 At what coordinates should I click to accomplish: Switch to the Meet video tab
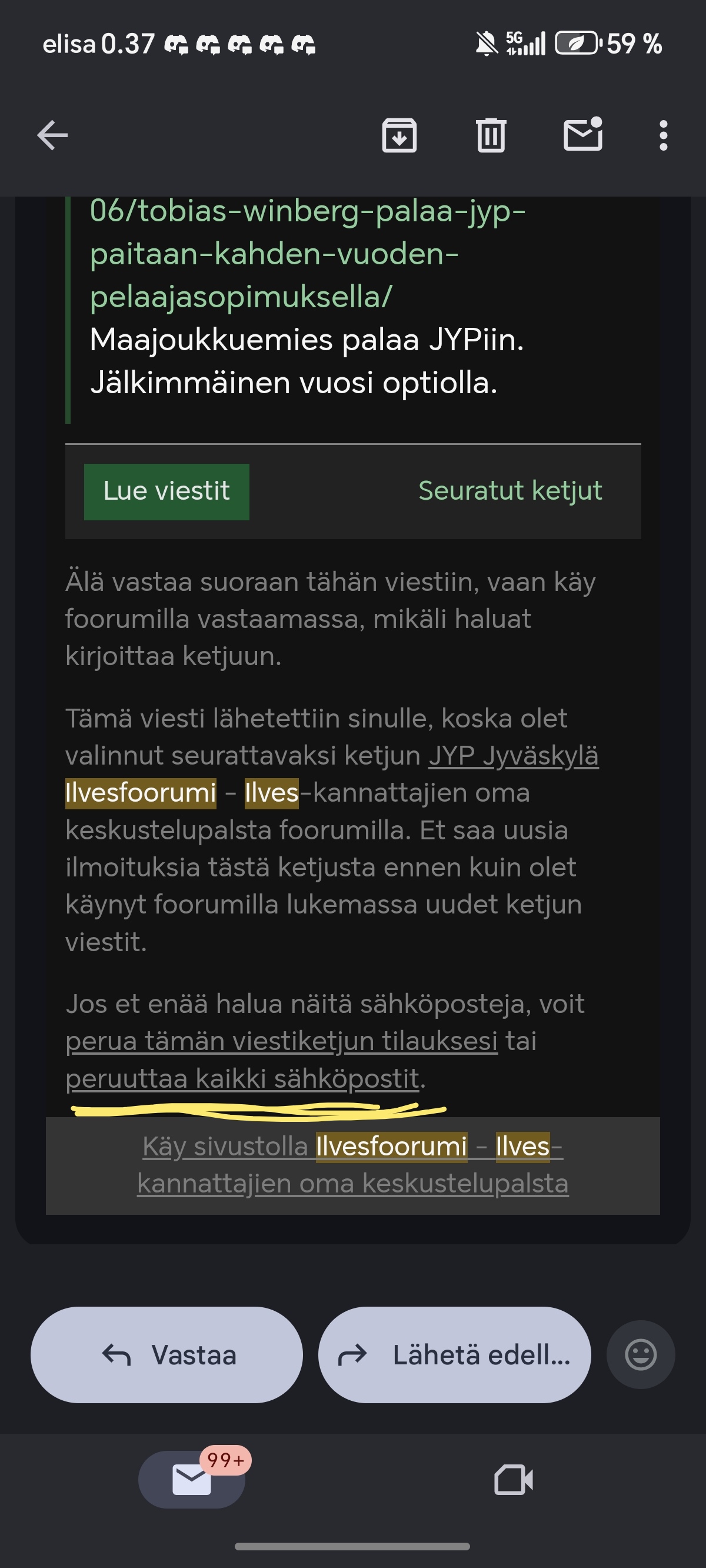tap(514, 1480)
